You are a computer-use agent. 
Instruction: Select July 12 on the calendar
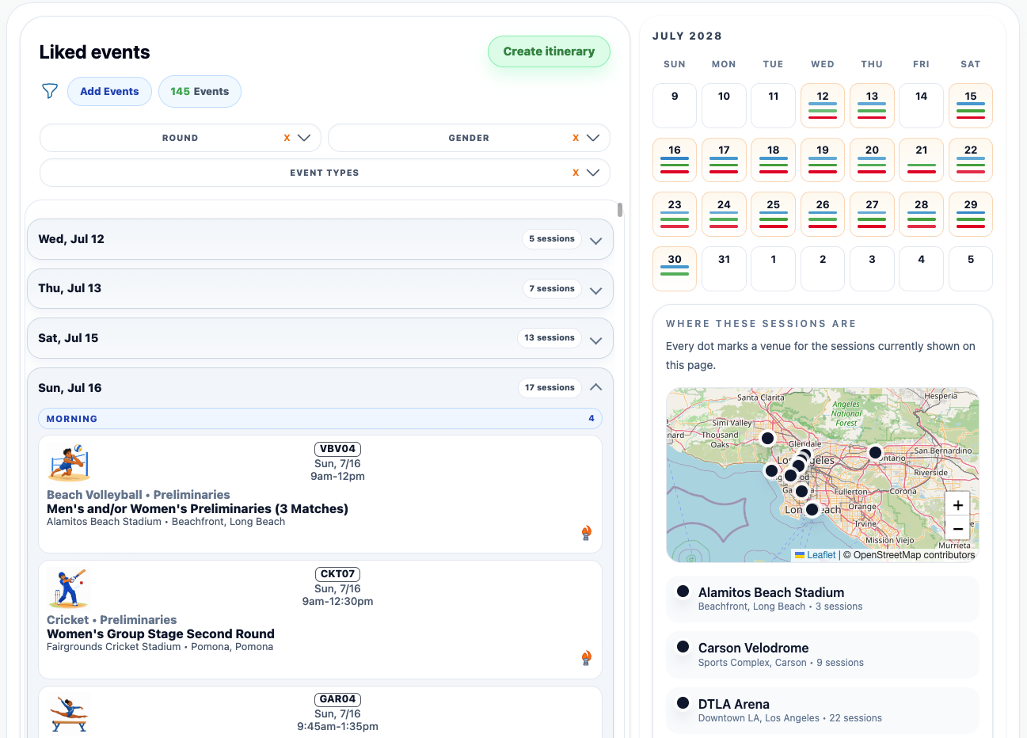823,105
